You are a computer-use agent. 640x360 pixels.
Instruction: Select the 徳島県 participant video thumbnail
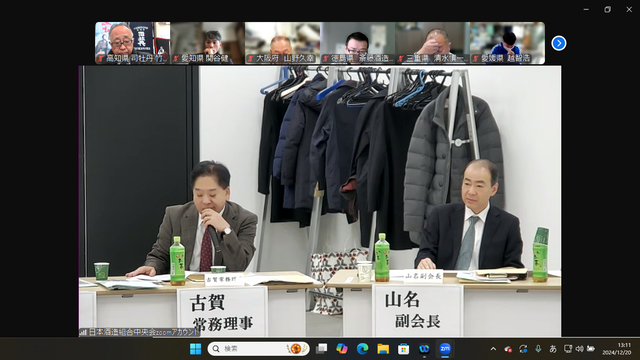[358, 43]
